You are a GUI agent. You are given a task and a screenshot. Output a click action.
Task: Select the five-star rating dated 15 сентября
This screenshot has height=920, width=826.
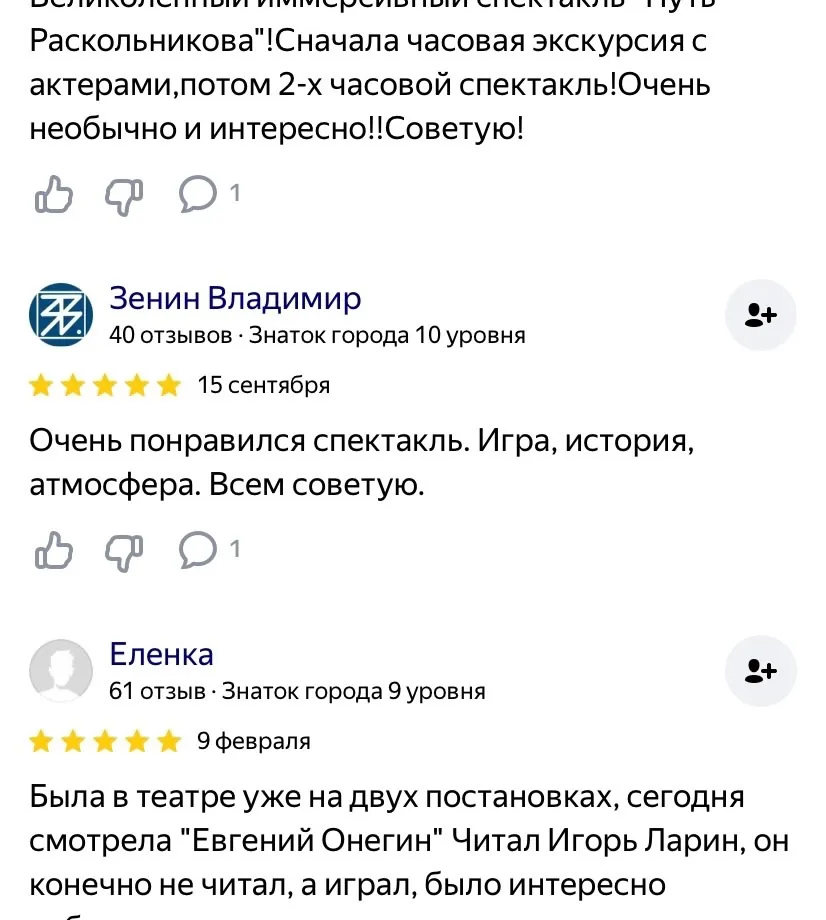tap(105, 386)
